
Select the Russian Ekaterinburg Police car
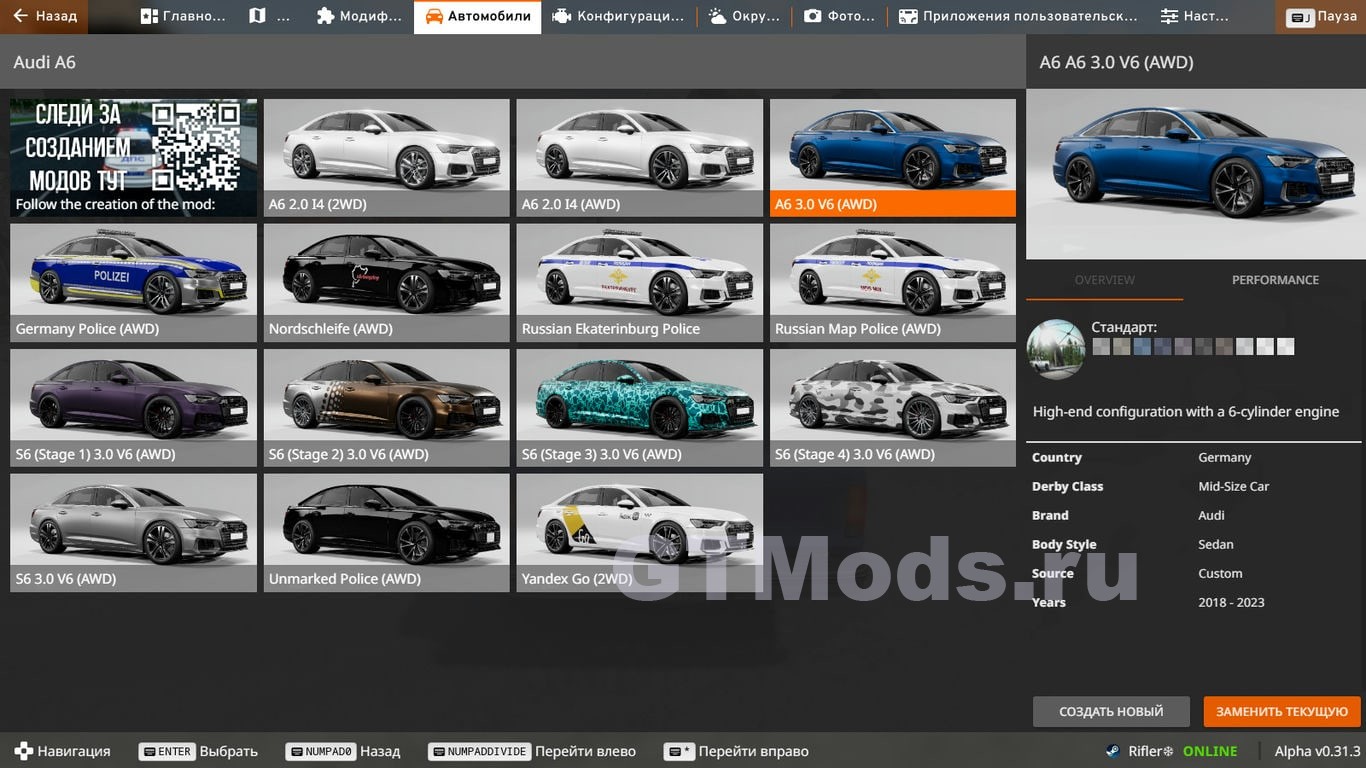point(639,283)
